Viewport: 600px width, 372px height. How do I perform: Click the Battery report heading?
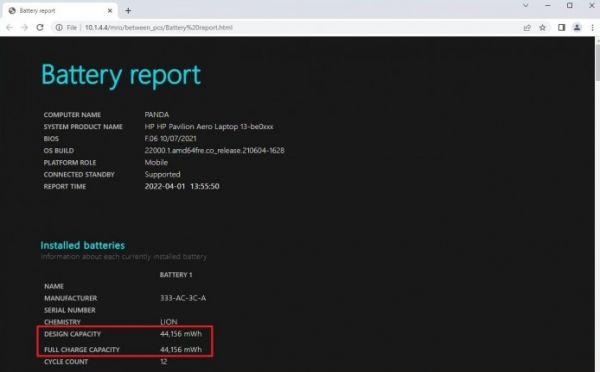click(121, 75)
